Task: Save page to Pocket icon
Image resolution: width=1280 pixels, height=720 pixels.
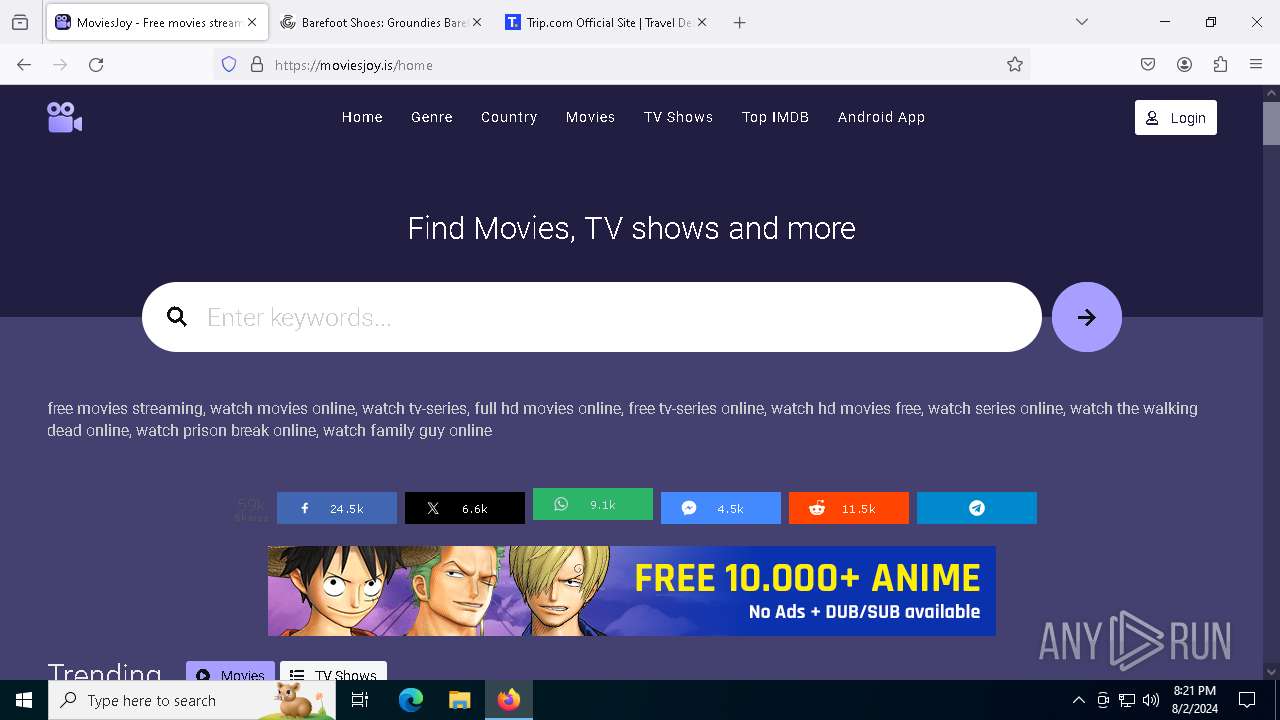Action: click(1148, 65)
